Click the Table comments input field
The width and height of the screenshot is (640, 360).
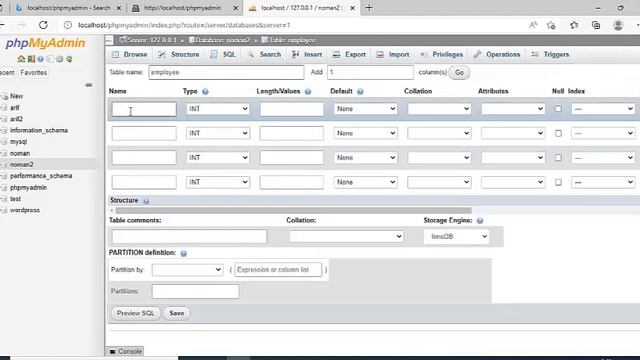coord(190,236)
